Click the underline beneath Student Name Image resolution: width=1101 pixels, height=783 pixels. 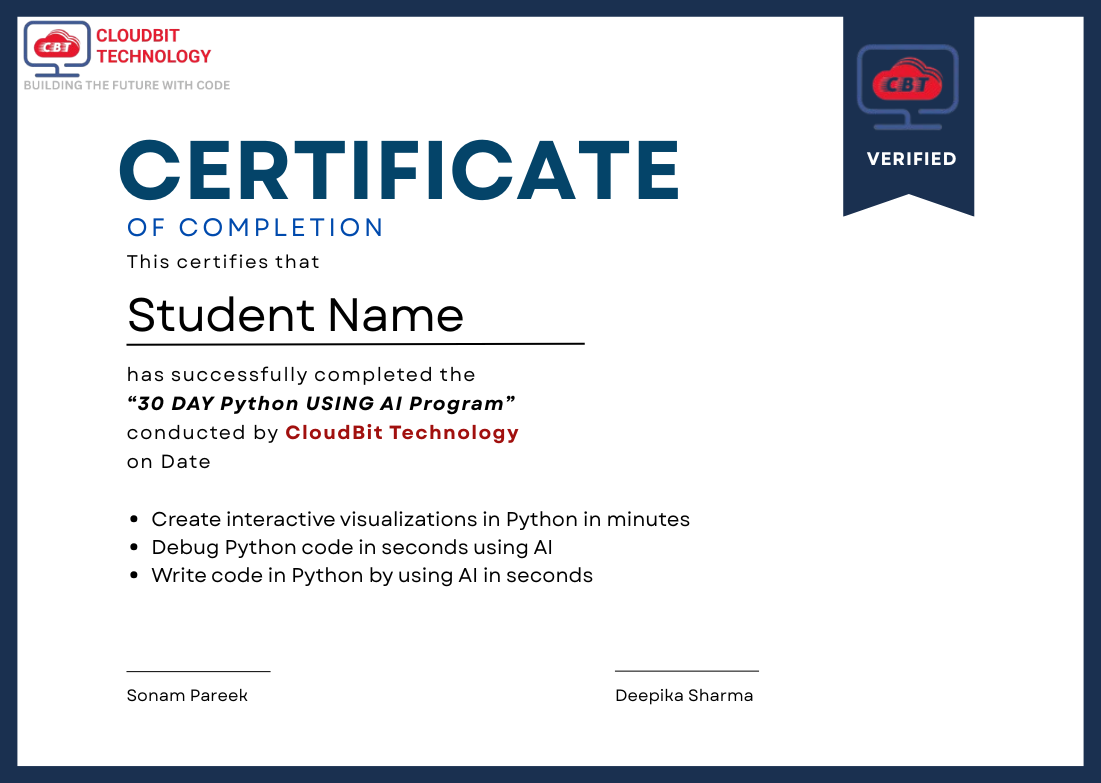[x=355, y=344]
